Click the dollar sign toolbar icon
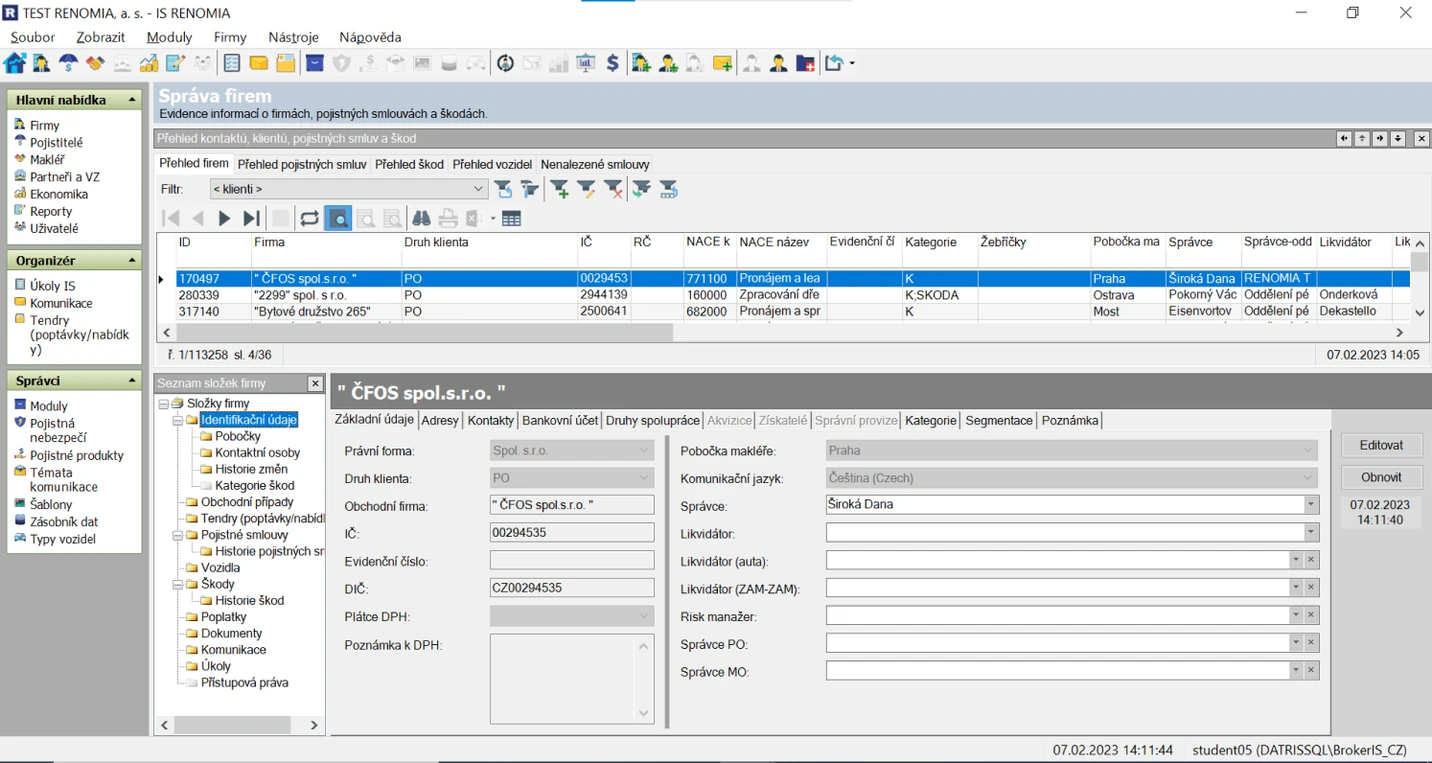 coord(613,64)
